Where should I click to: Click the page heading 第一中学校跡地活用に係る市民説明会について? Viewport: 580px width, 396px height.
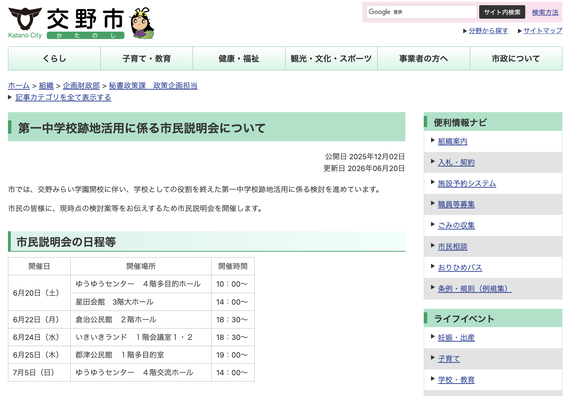click(142, 128)
